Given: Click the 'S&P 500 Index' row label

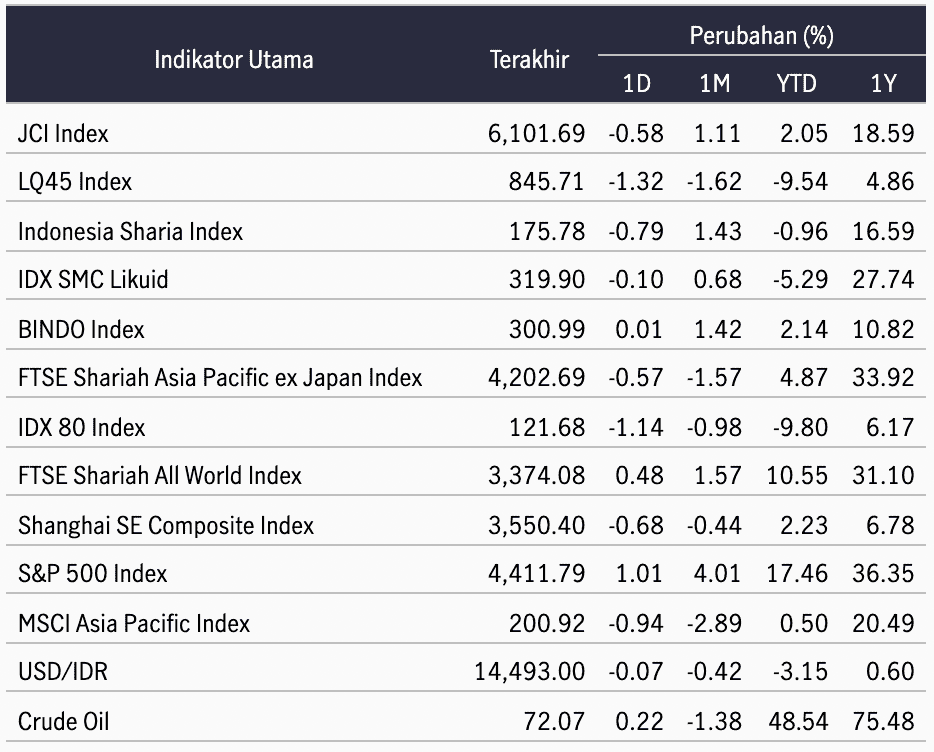Looking at the screenshot, I should click(92, 574).
